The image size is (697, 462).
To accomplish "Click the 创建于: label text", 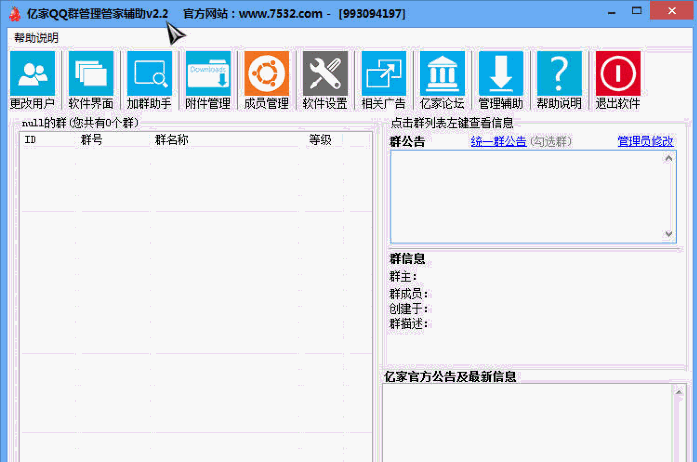I will [x=409, y=309].
